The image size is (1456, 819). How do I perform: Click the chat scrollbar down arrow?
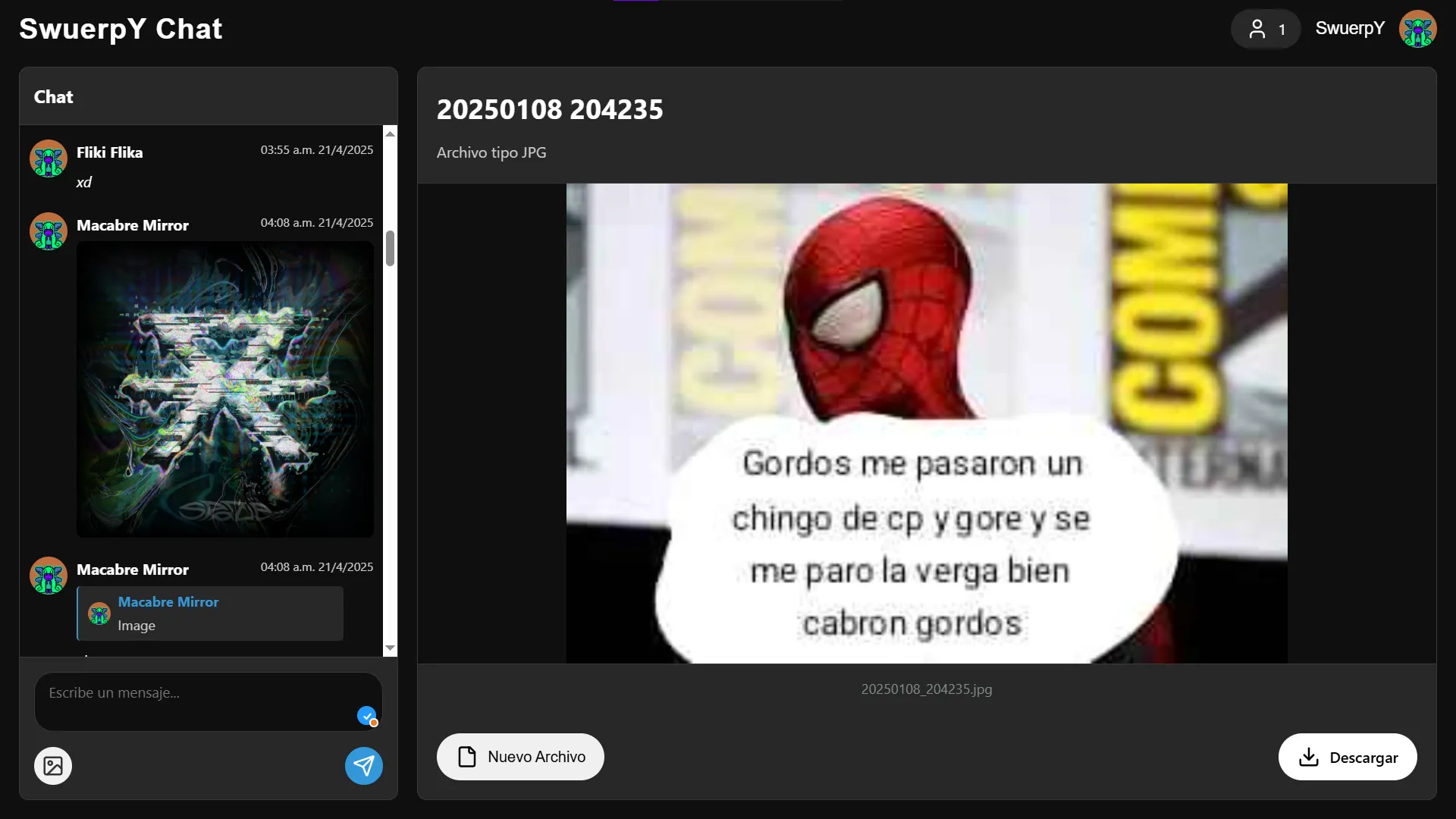click(391, 648)
